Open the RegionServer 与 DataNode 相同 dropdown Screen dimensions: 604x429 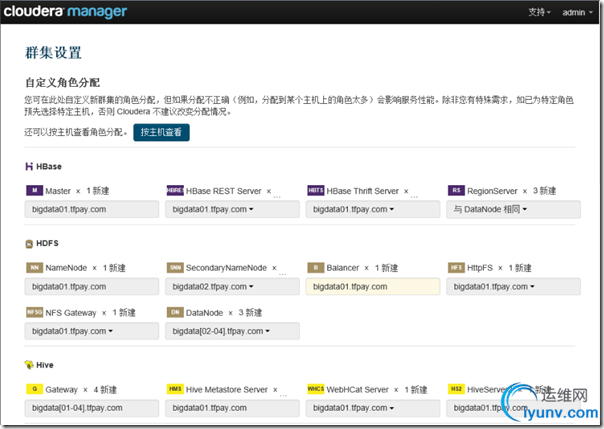pos(513,209)
